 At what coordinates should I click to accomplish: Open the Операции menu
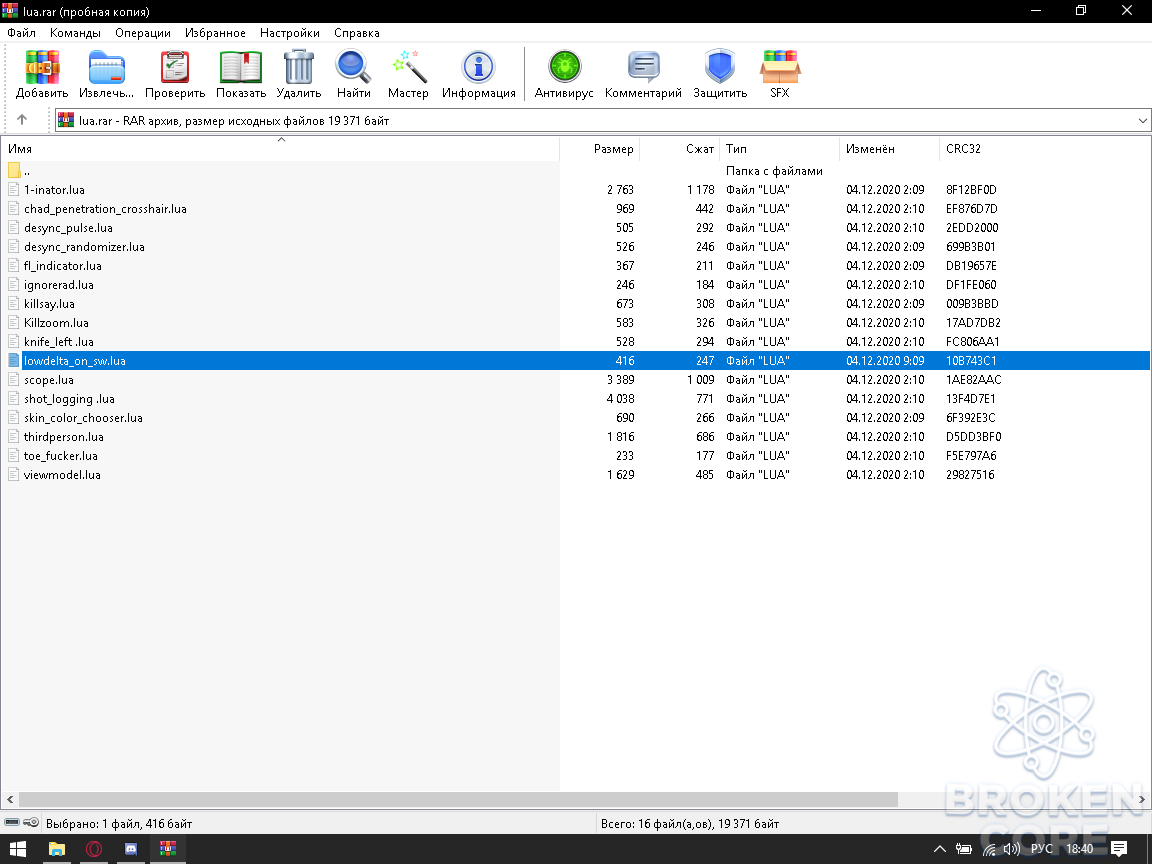tap(143, 33)
